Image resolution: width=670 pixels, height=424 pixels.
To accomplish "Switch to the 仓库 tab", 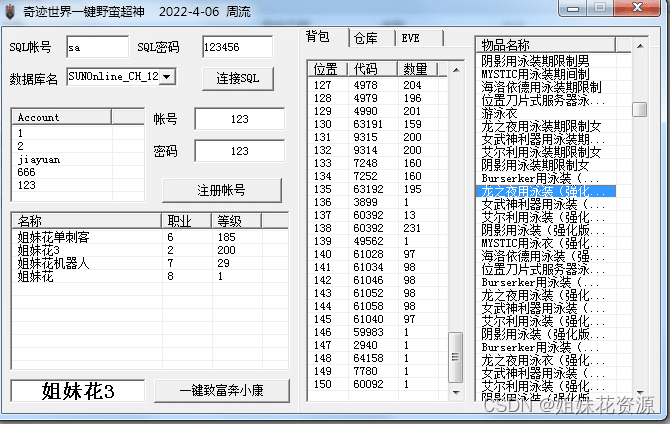I will [365, 39].
